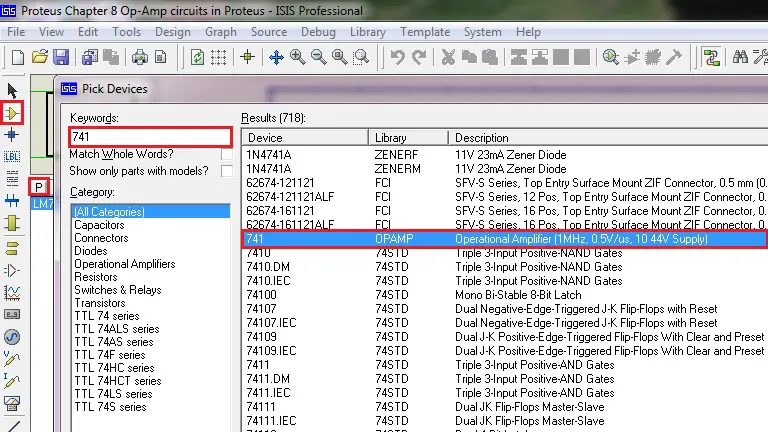Select the Text Script Mode tool
This screenshot has width=768, height=432.
click(12, 178)
